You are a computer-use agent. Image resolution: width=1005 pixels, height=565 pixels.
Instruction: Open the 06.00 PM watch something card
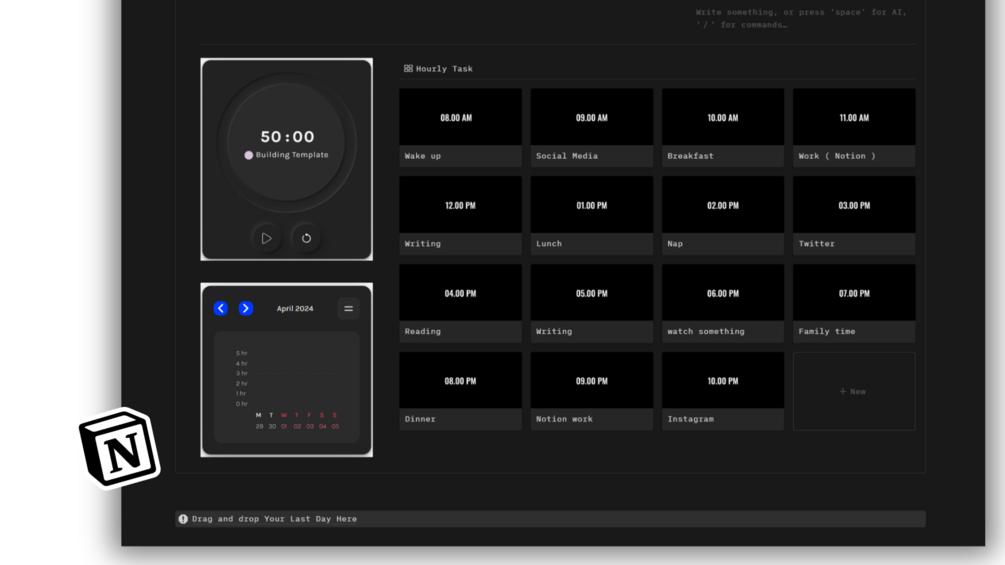tap(723, 303)
